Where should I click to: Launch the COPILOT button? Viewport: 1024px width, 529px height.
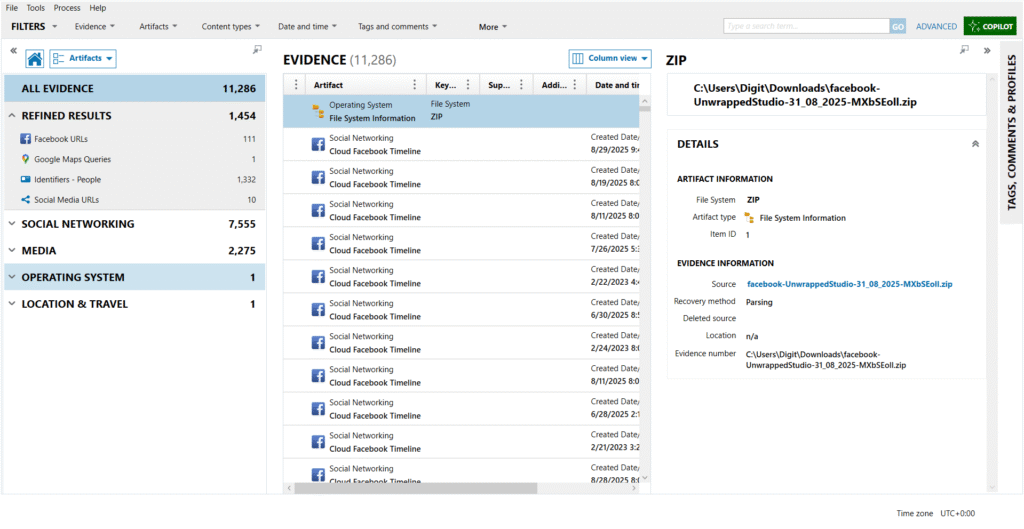point(990,26)
